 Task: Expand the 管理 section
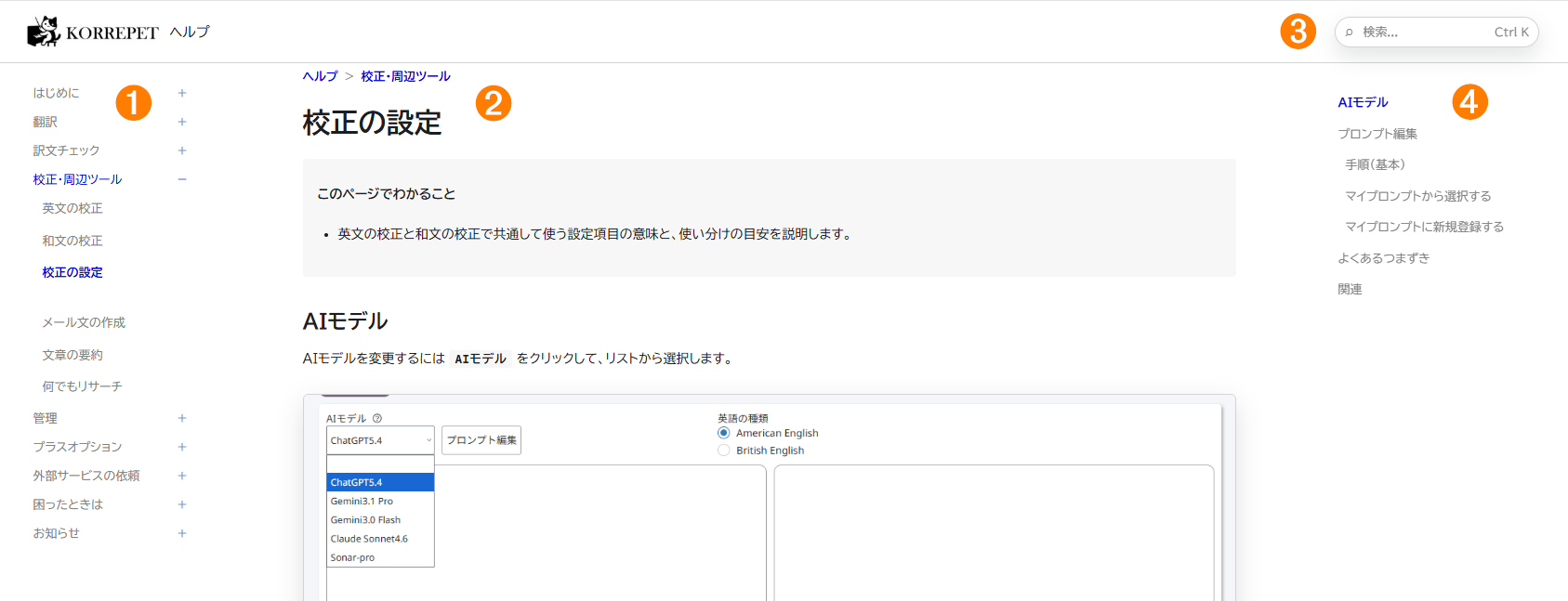click(182, 418)
